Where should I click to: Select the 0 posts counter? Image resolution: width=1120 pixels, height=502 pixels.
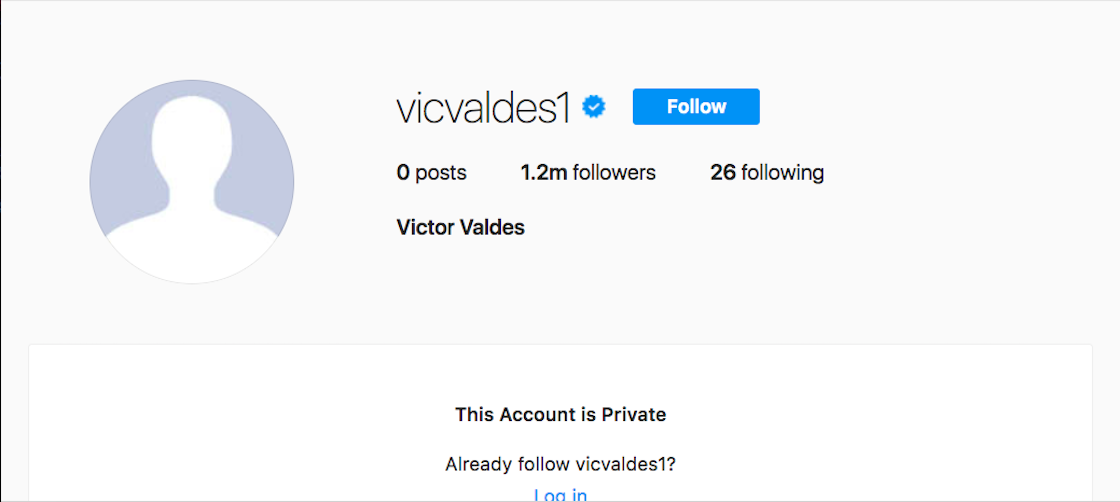pos(431,173)
